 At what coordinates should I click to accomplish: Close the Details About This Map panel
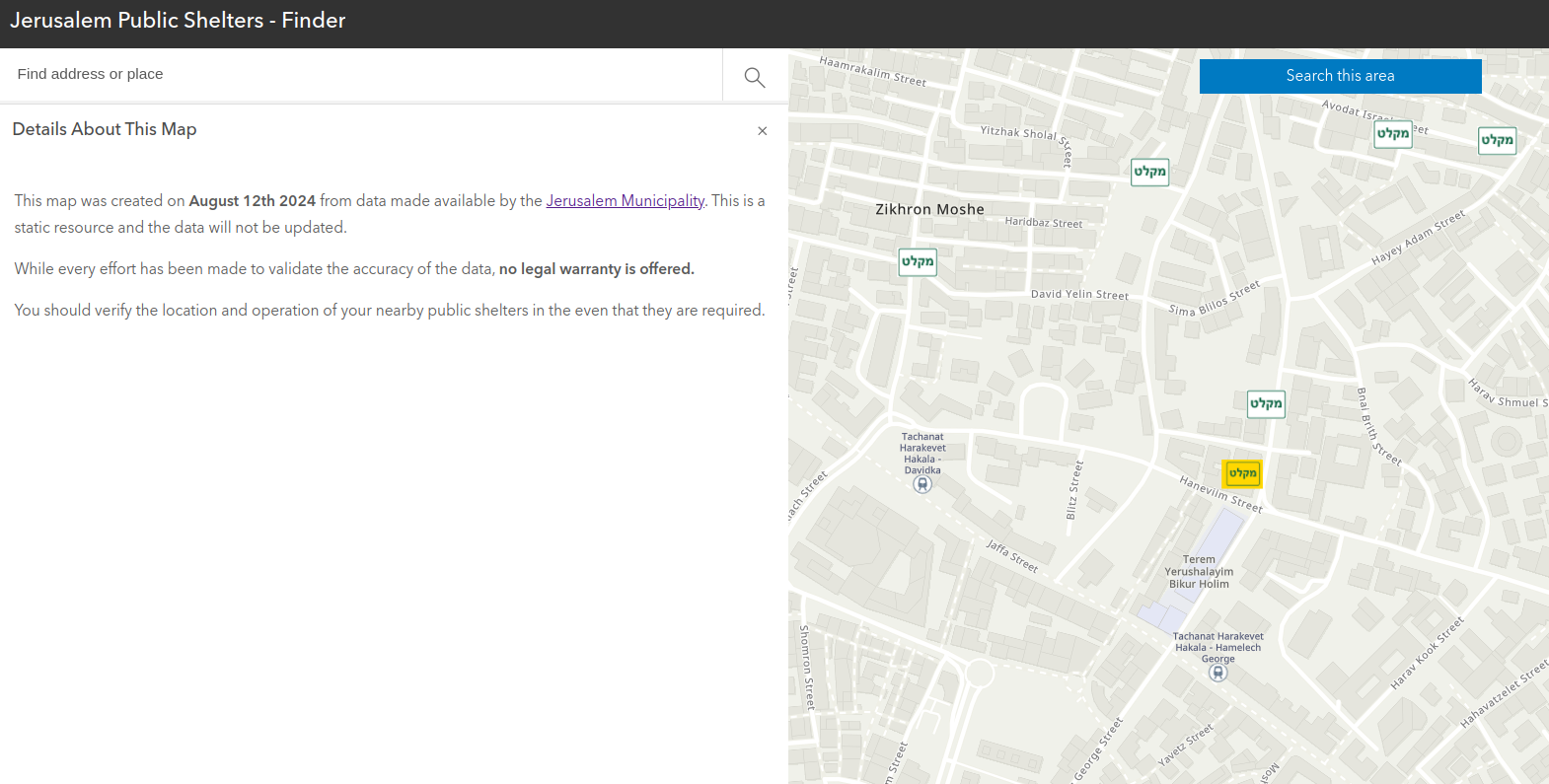(x=762, y=131)
